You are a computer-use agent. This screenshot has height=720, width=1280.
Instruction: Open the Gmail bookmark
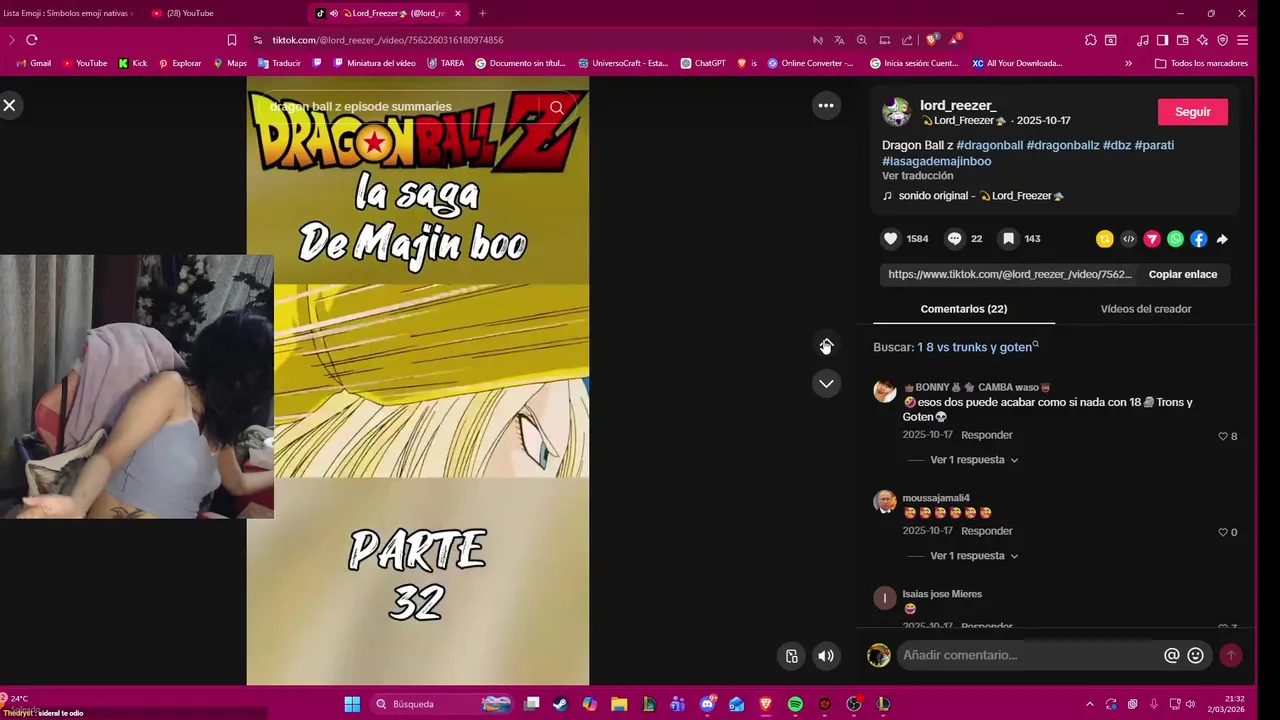tap(34, 63)
